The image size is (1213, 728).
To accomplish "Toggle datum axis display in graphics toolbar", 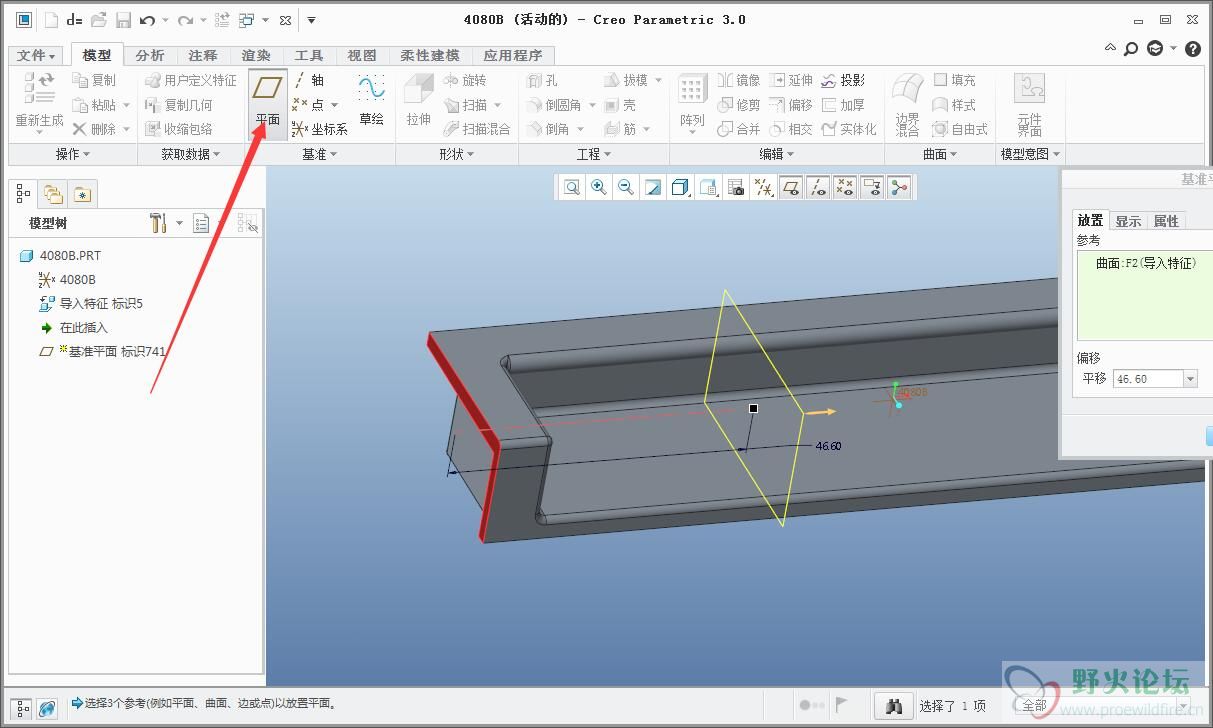I will point(817,187).
